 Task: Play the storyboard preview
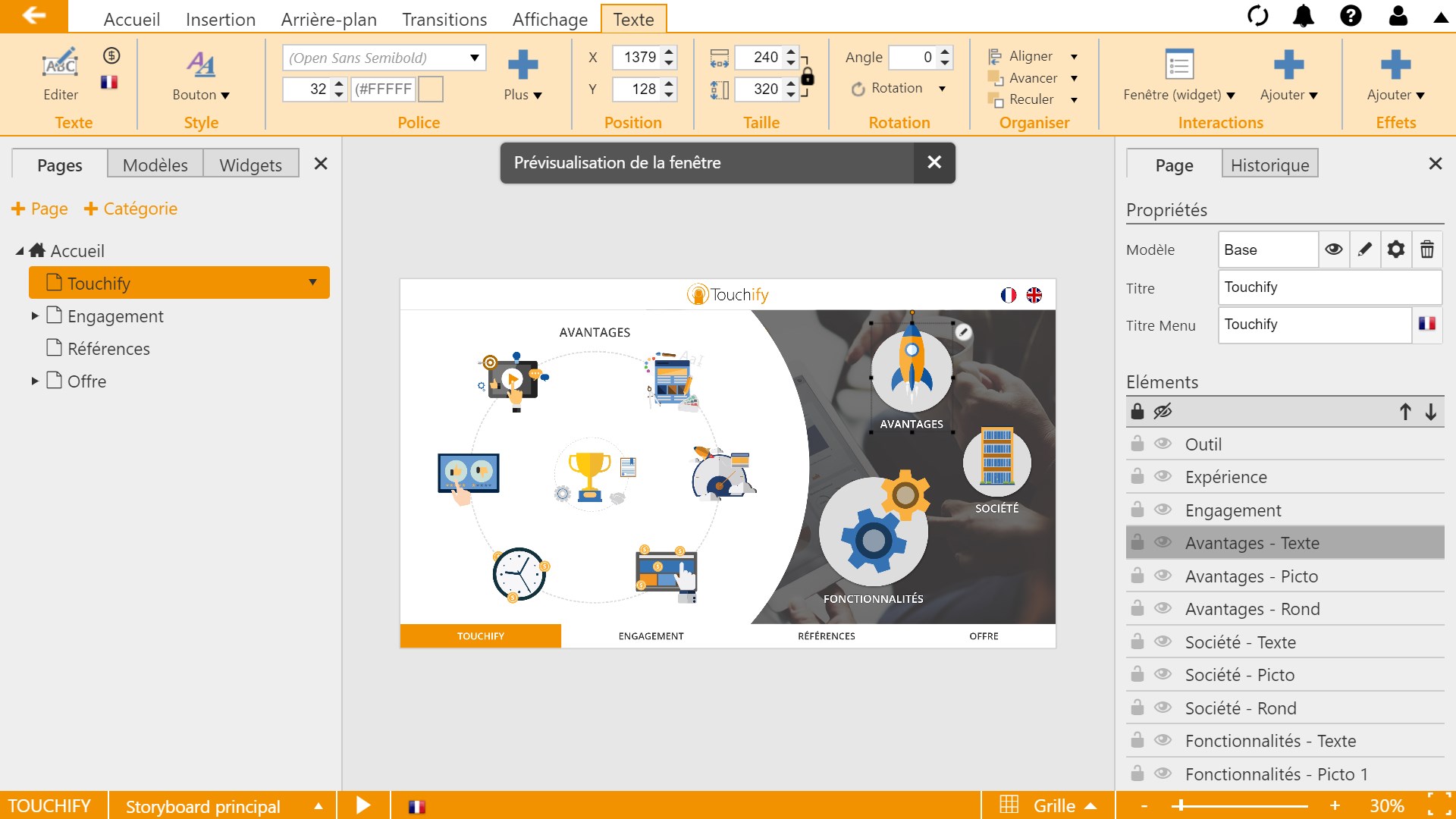363,805
